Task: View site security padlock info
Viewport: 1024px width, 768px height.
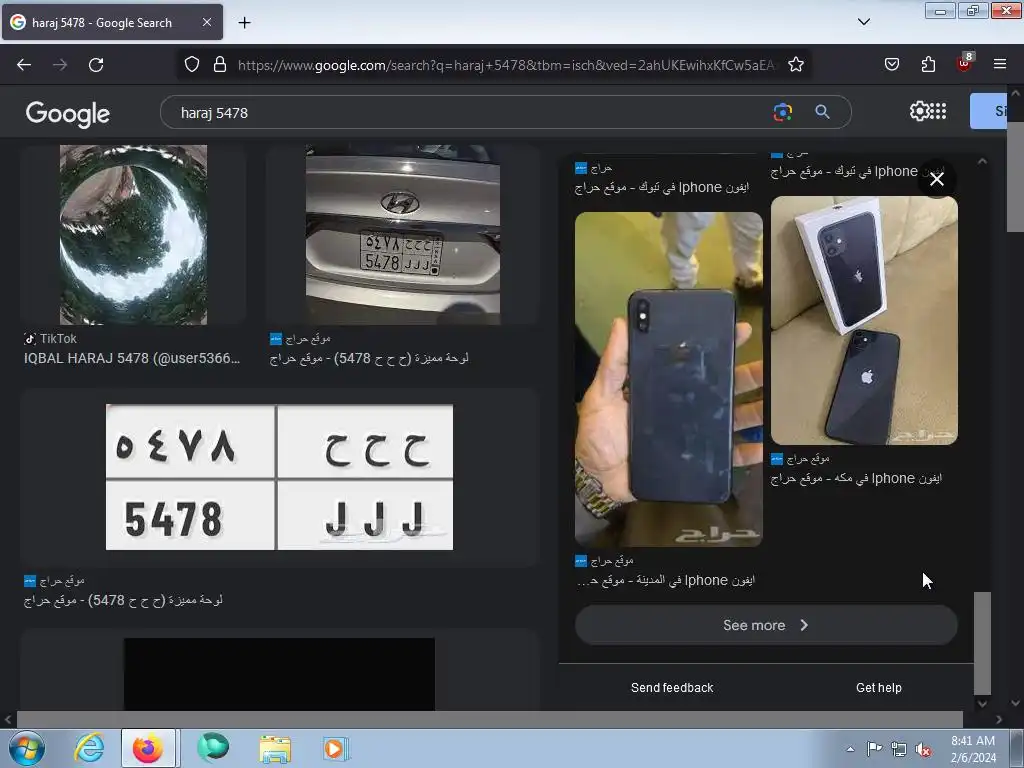Action: point(220,64)
